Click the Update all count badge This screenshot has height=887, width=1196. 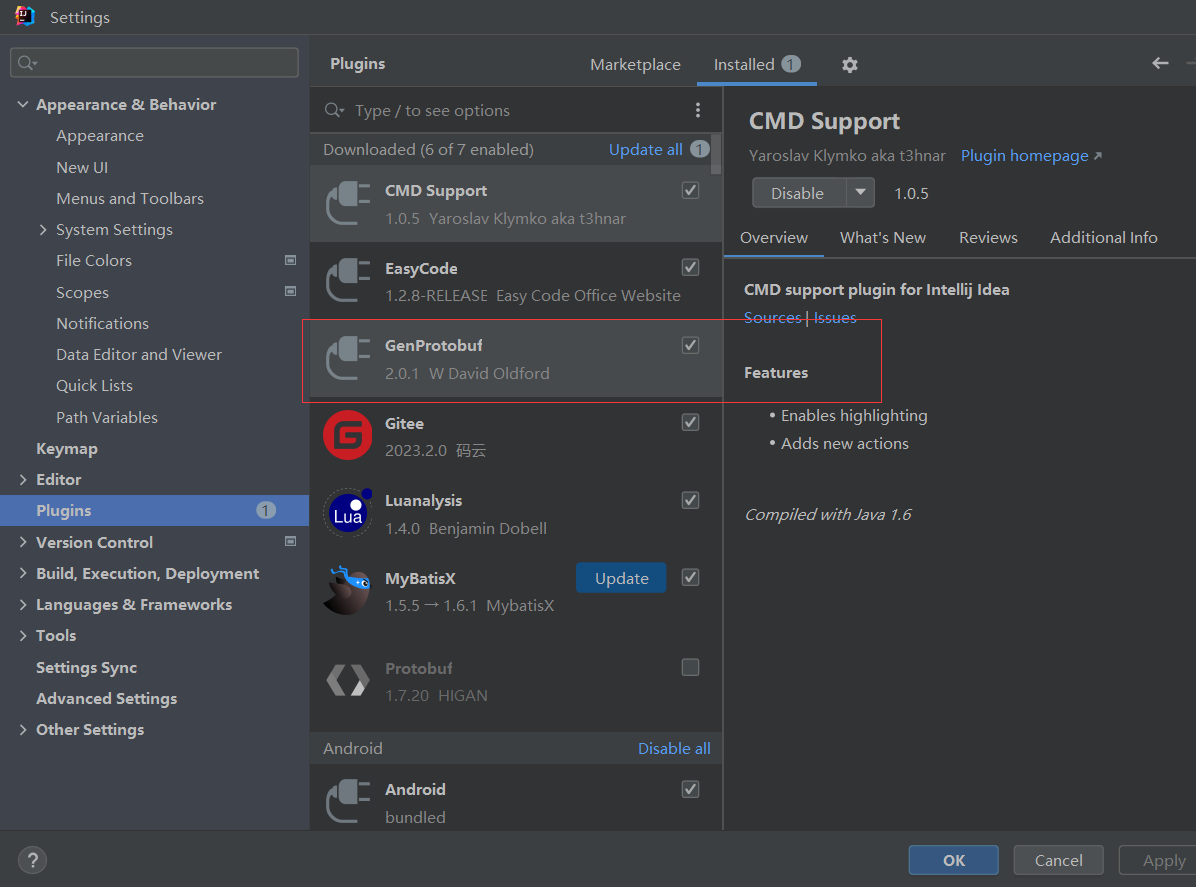[699, 149]
